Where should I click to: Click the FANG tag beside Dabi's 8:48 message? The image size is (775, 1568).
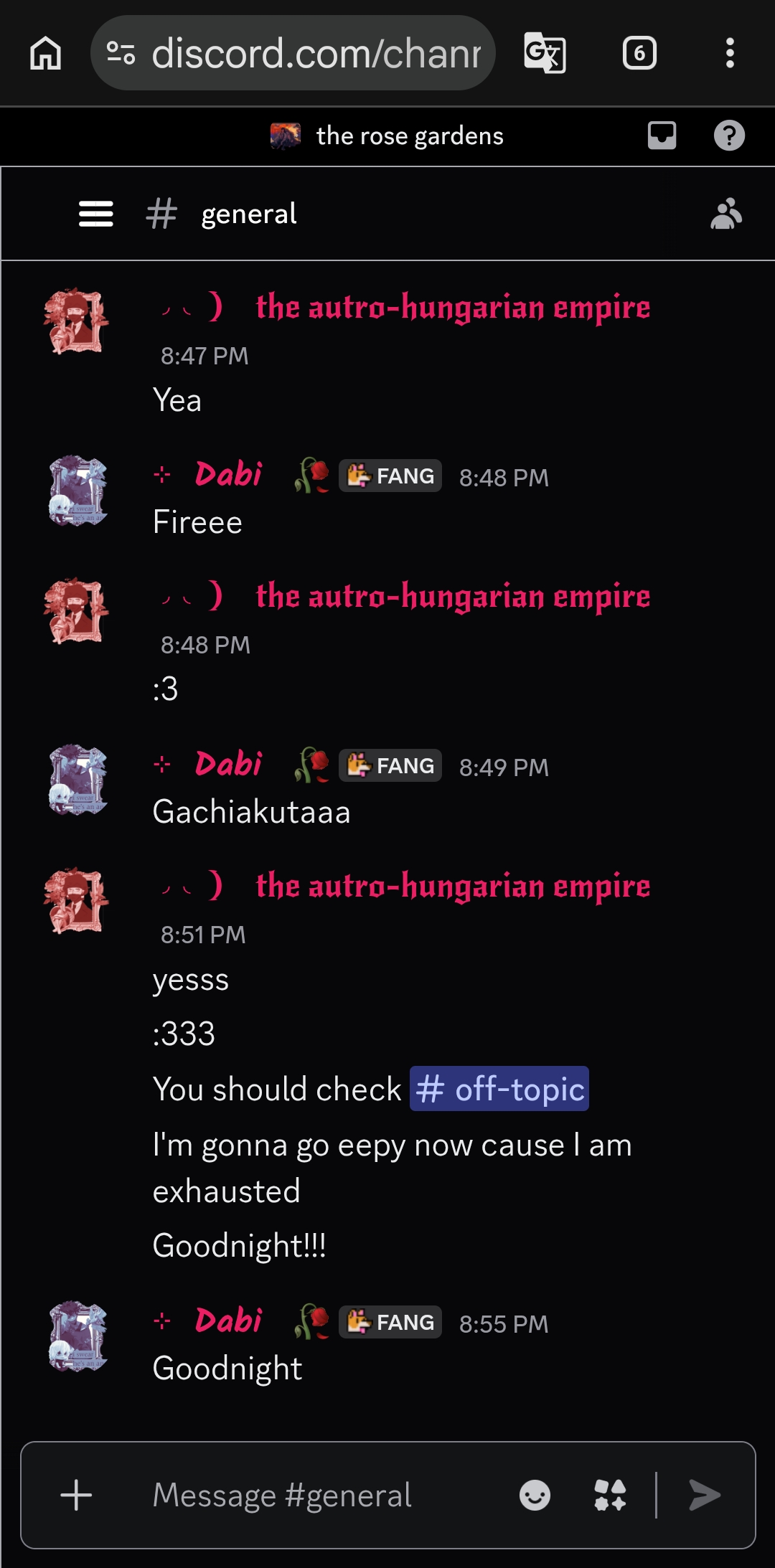click(390, 476)
